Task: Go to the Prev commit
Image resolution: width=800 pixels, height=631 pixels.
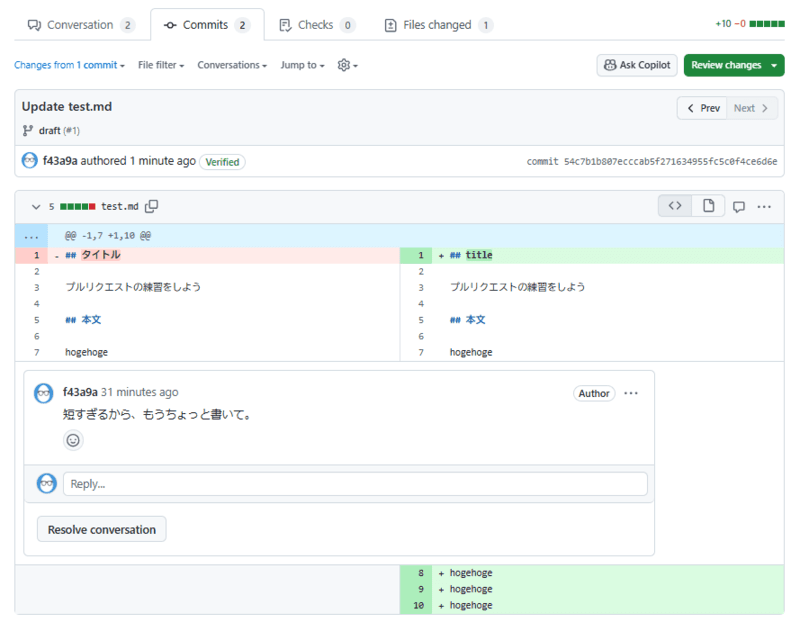Action: [x=703, y=108]
